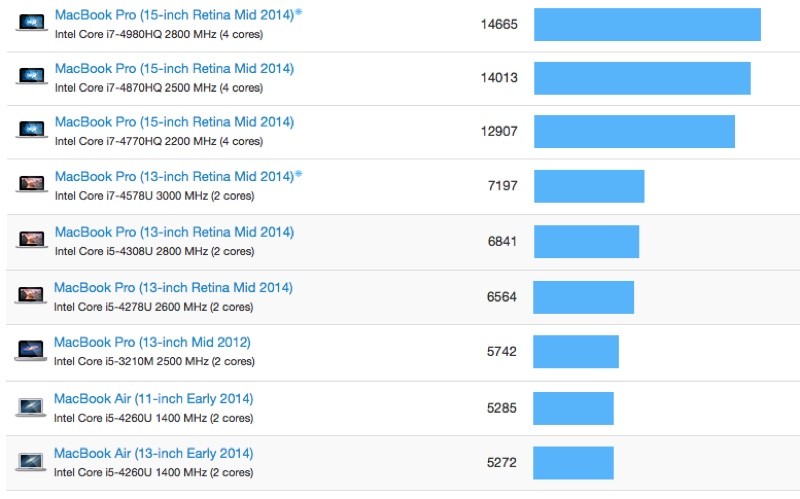
Task: Select the score value 5285
Action: click(x=502, y=408)
